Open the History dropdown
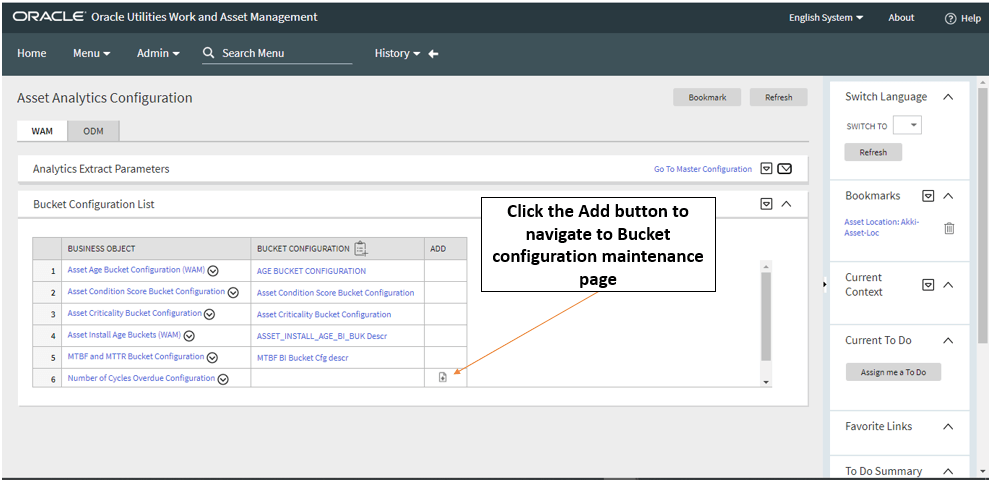The image size is (989, 480). (397, 54)
